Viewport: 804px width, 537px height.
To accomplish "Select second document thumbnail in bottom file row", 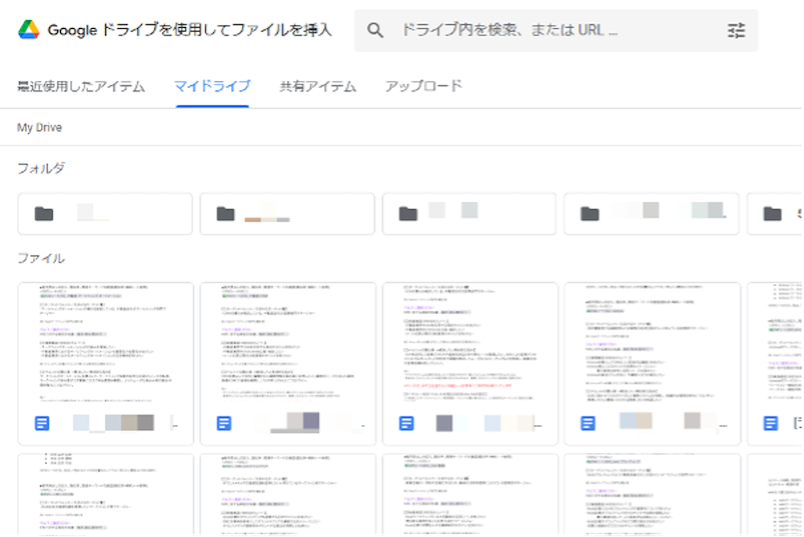I will 288,495.
